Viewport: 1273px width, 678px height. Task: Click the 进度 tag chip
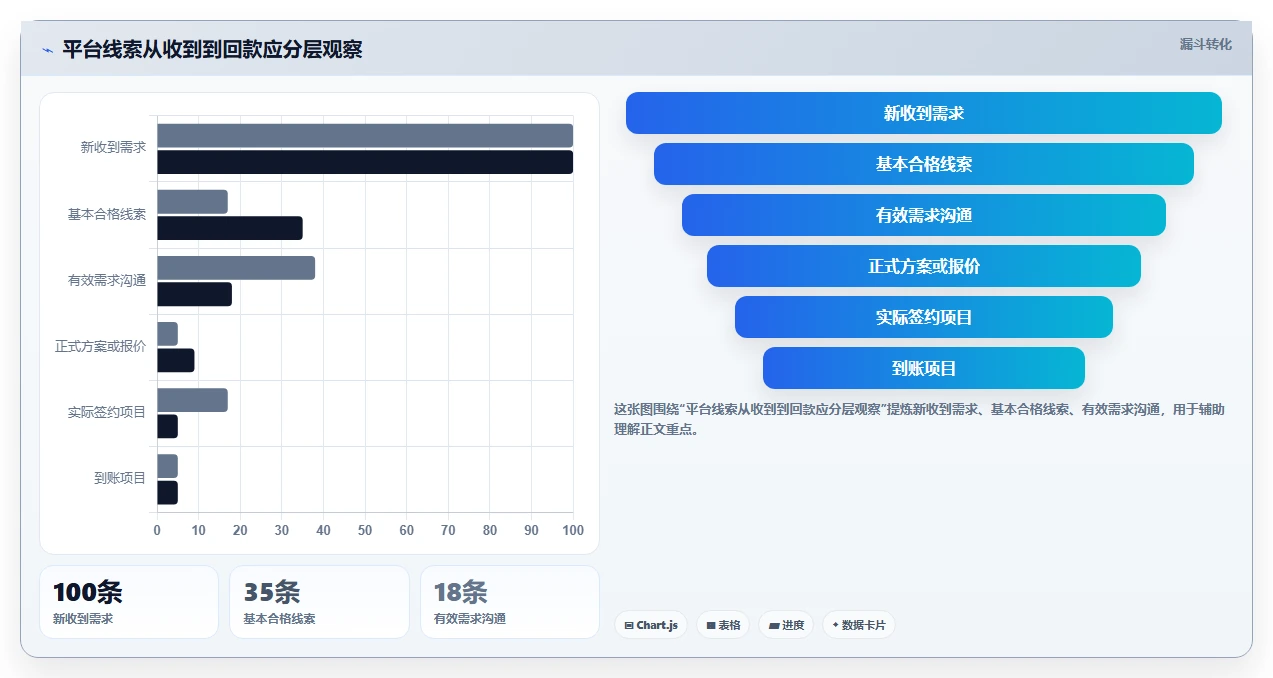pyautogui.click(x=786, y=625)
